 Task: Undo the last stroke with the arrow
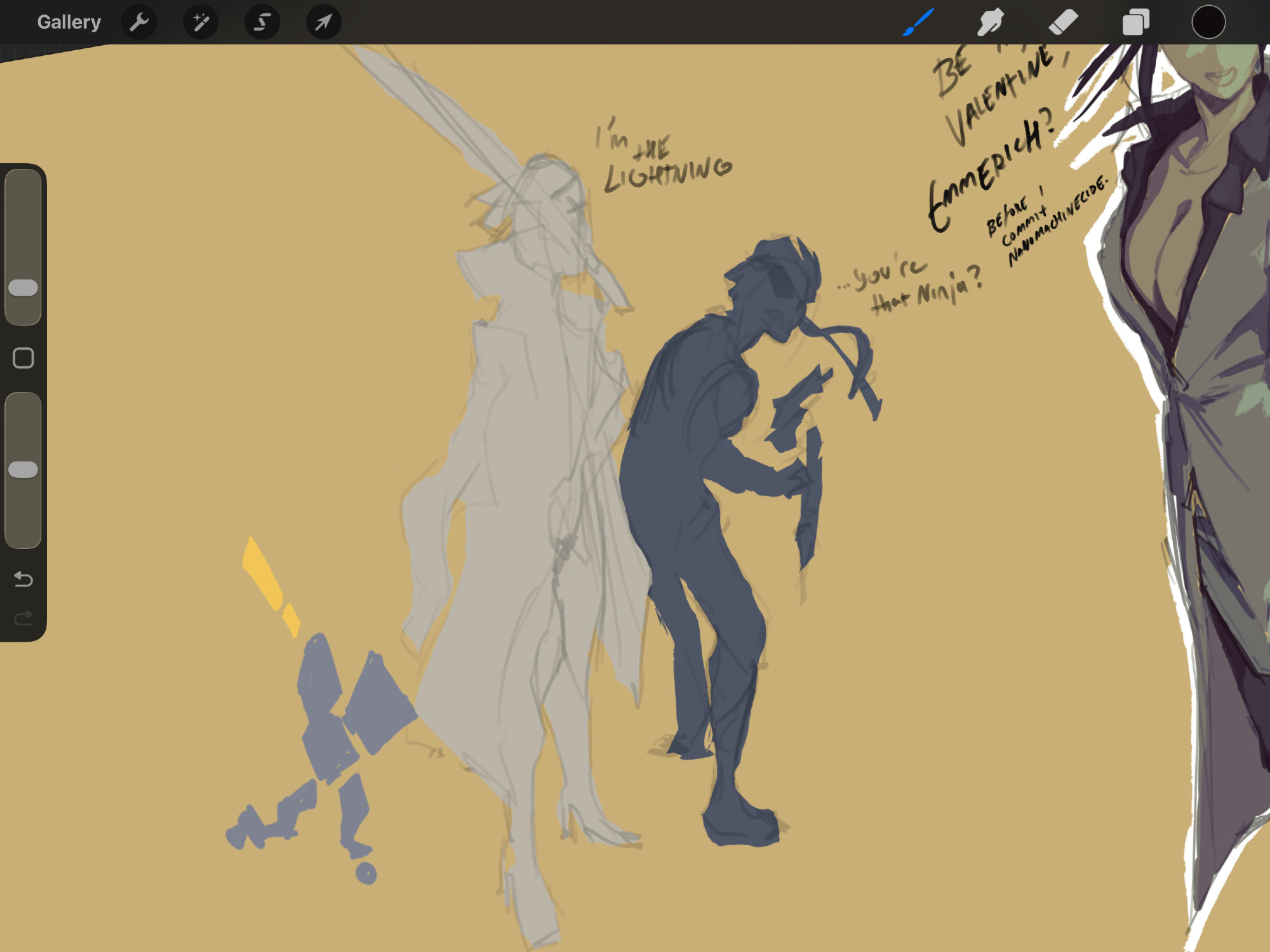click(23, 579)
